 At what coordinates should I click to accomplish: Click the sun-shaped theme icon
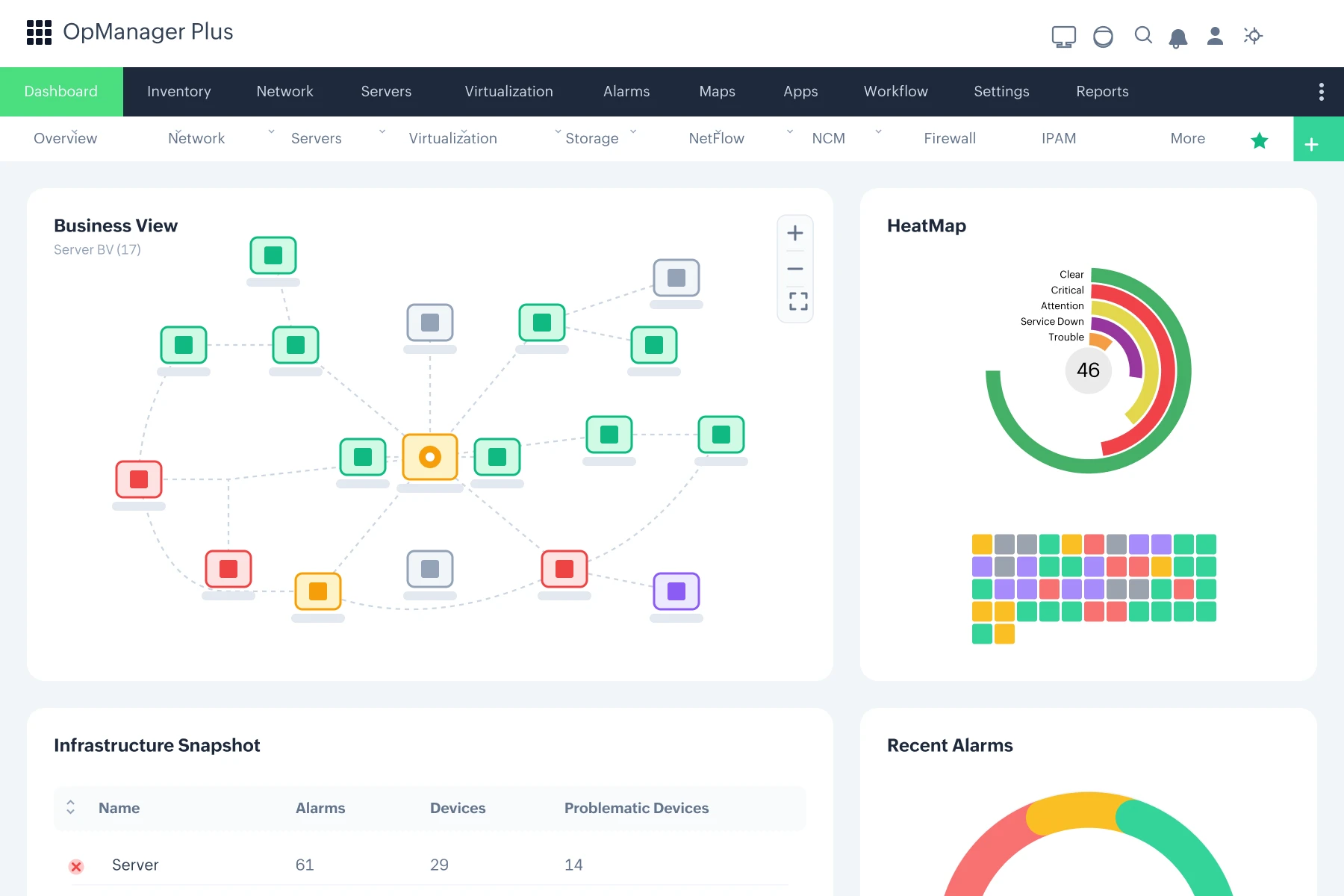pyautogui.click(x=1253, y=35)
